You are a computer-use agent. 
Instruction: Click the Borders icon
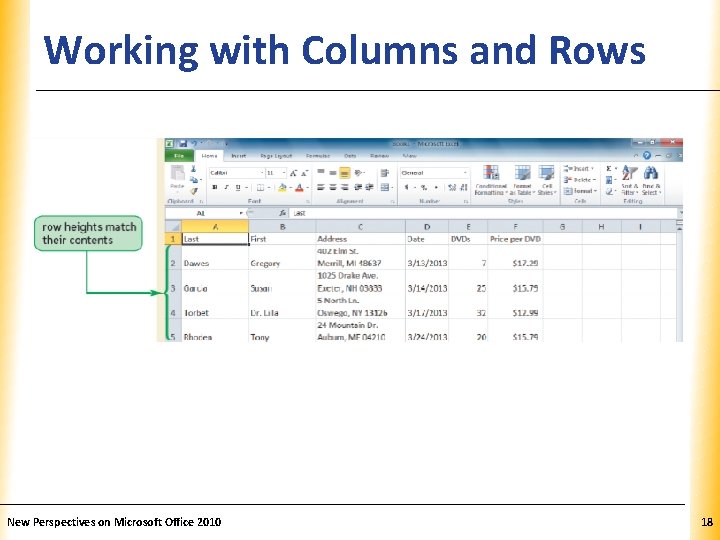point(260,187)
